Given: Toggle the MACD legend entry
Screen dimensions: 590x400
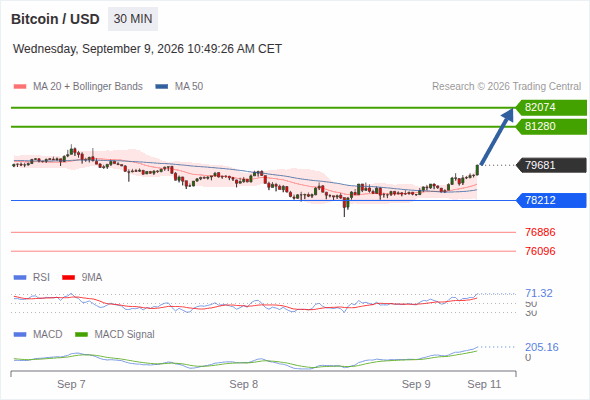Looking at the screenshot, I should [38, 334].
